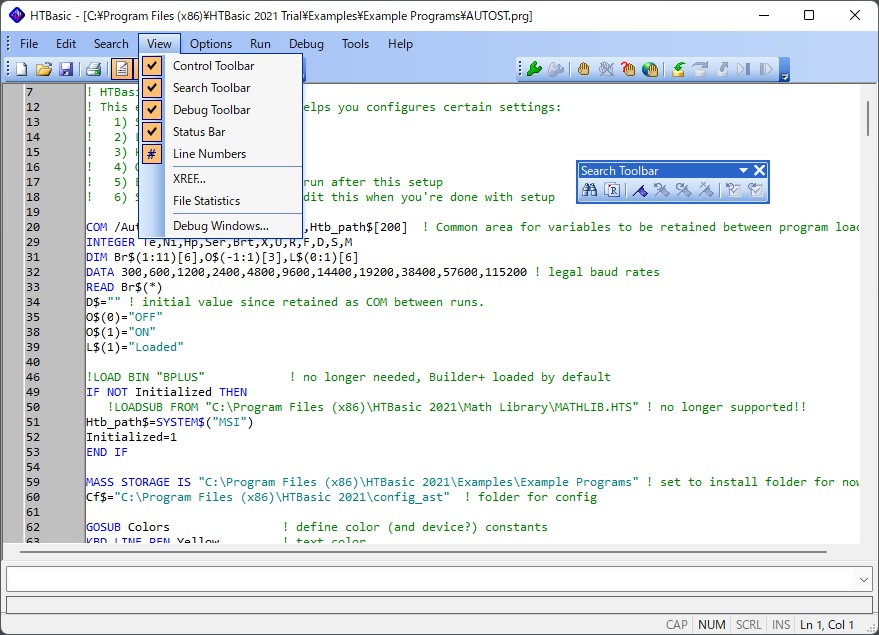Uncheck Control Toolbar in View menu
The image size is (879, 635).
pos(221,66)
